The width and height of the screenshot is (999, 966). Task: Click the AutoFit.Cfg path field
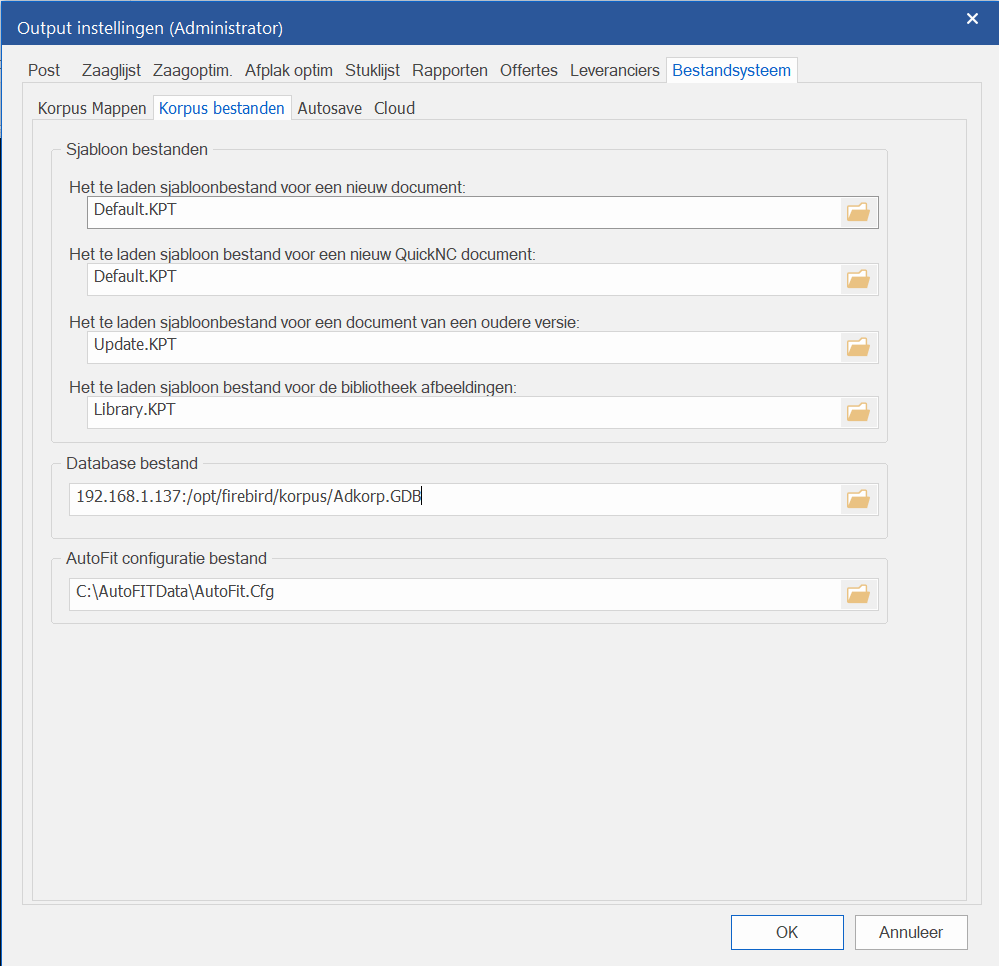[x=455, y=594]
